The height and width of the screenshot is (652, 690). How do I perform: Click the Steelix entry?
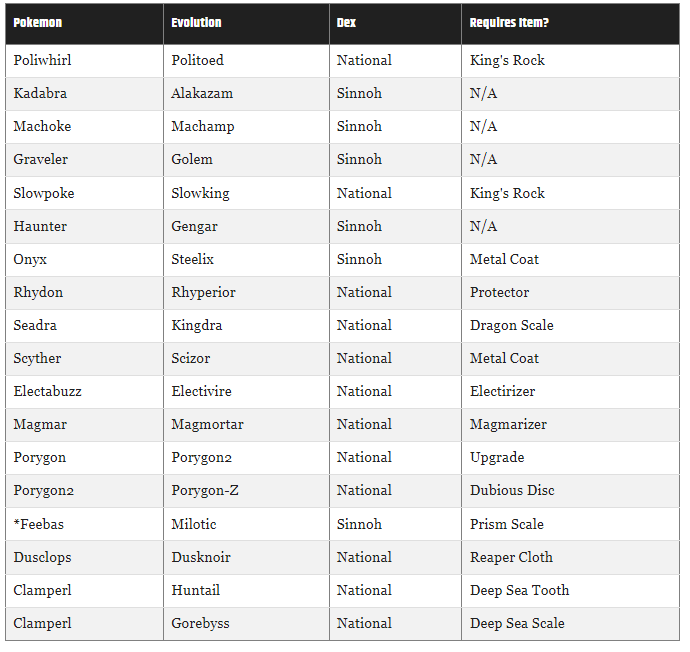192,259
